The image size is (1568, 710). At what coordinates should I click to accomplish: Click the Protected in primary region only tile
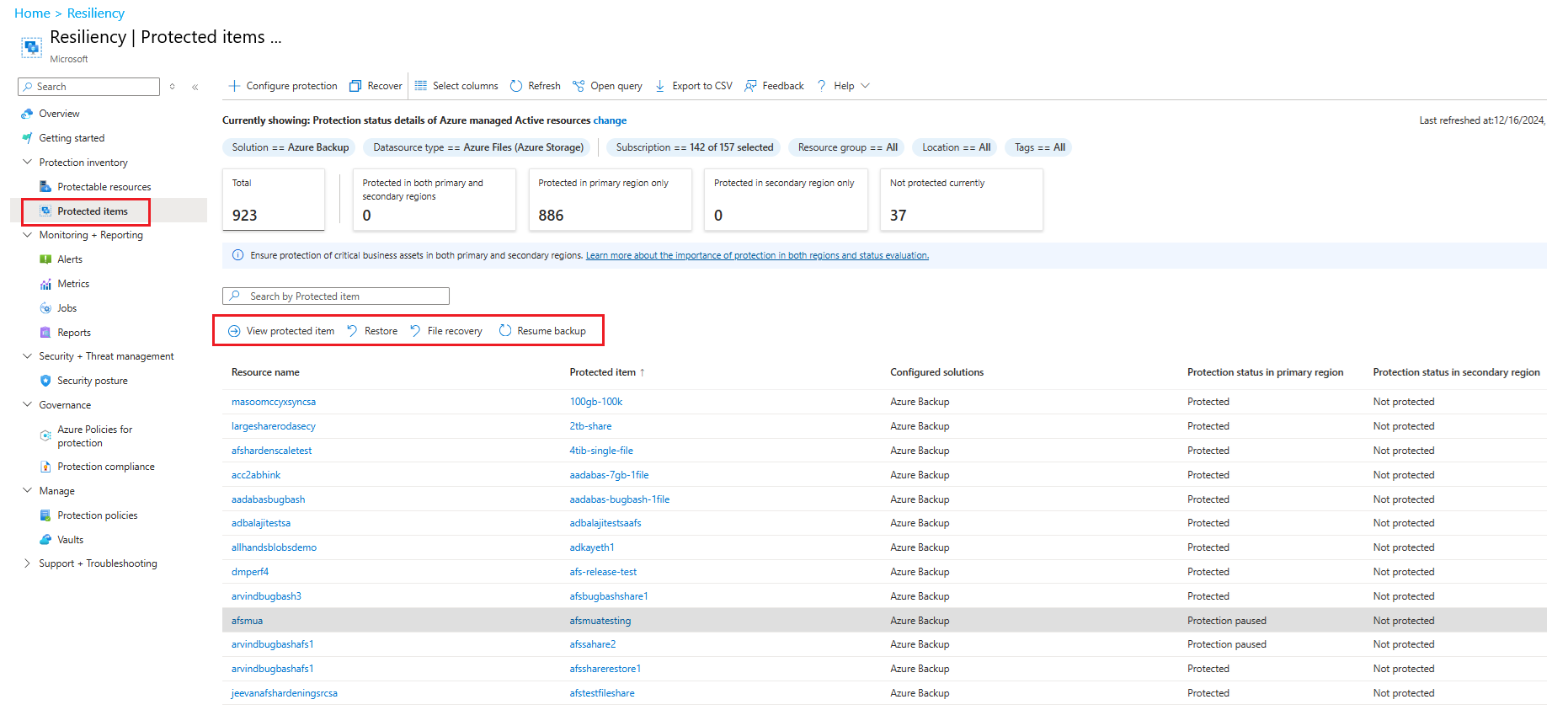point(610,200)
